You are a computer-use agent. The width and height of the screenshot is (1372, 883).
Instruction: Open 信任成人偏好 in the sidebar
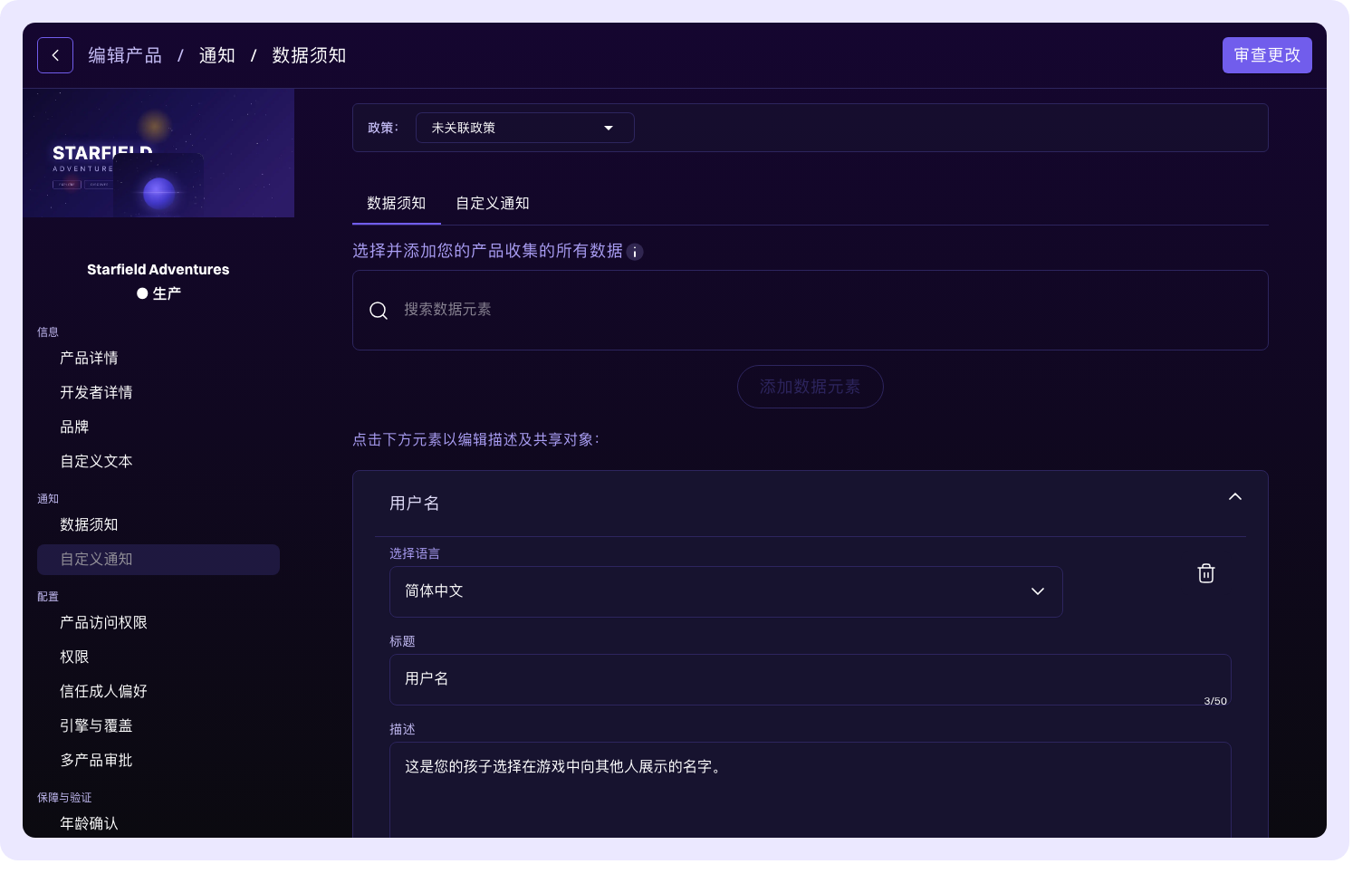pos(158,692)
